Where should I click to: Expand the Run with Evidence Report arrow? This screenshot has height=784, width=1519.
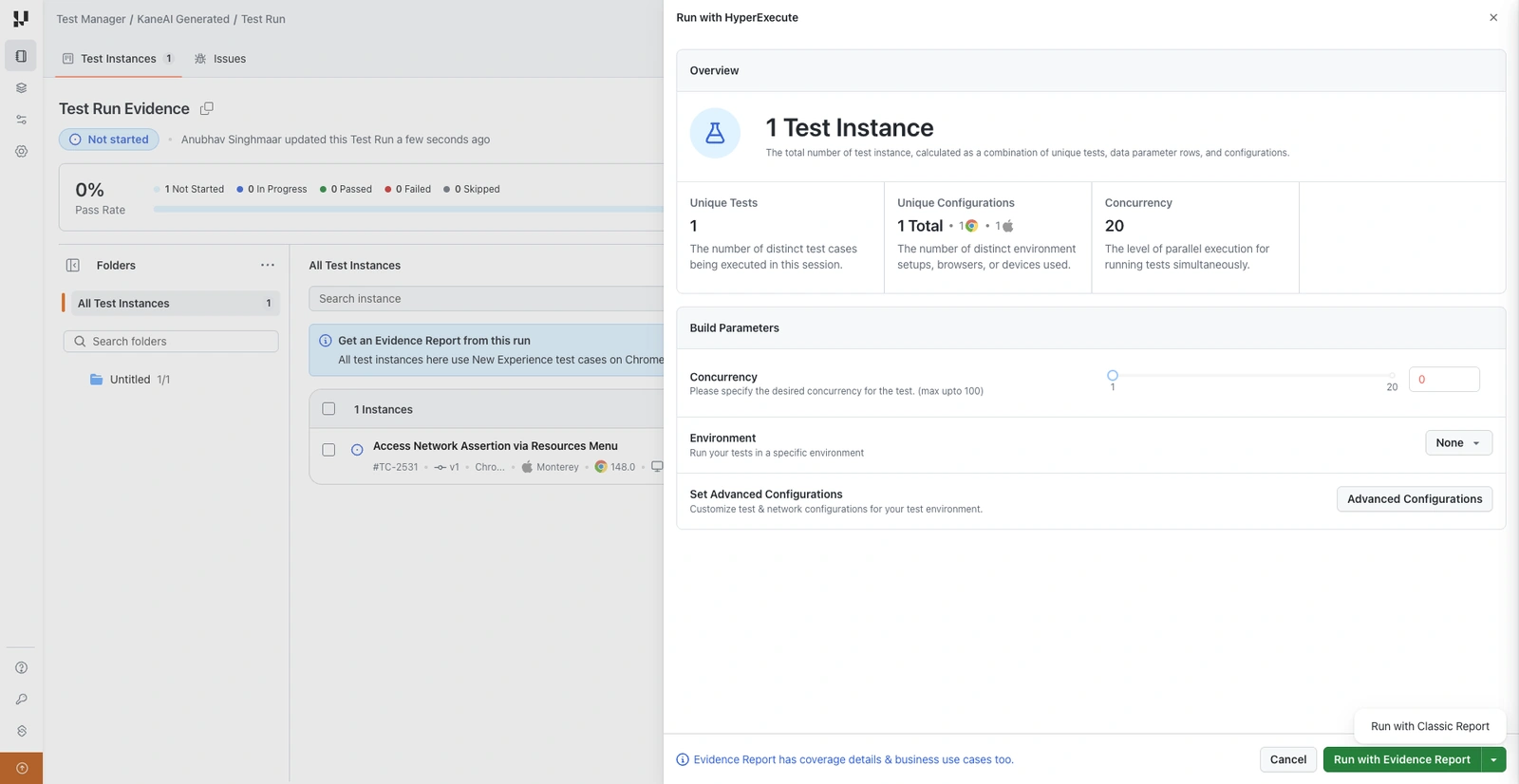pyautogui.click(x=1493, y=759)
